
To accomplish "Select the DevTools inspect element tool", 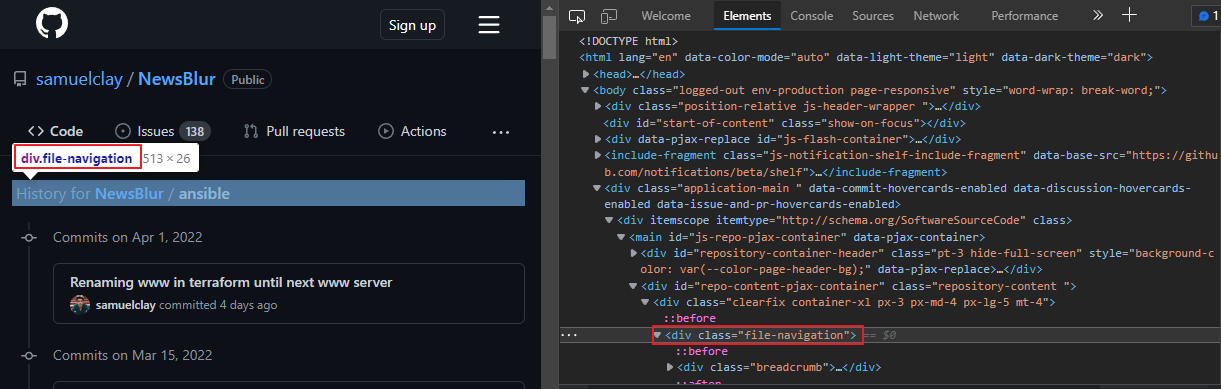I will tap(576, 16).
